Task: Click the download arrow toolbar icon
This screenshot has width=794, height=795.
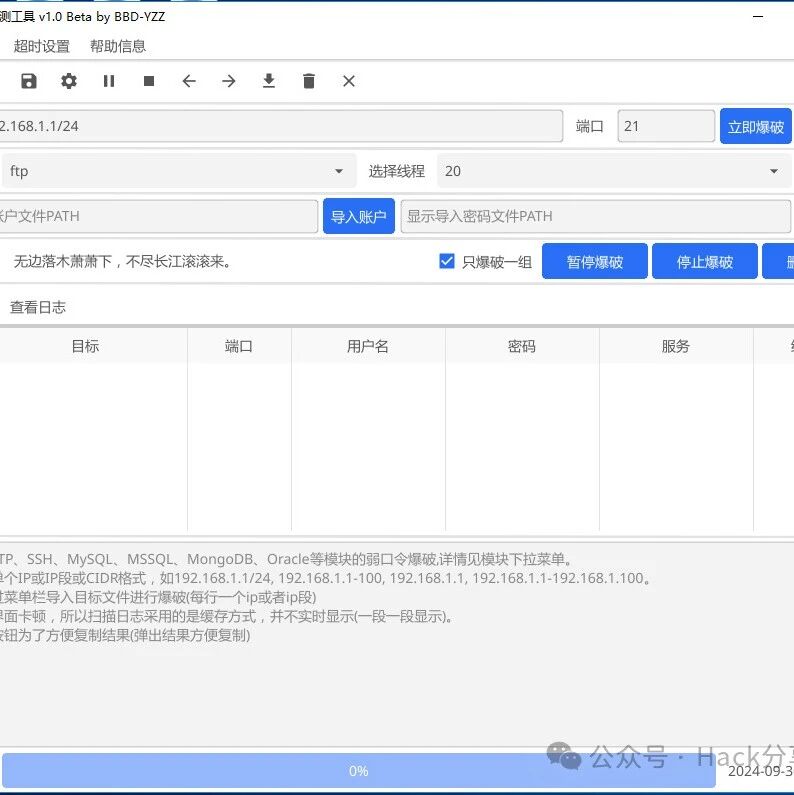Action: coord(269,81)
